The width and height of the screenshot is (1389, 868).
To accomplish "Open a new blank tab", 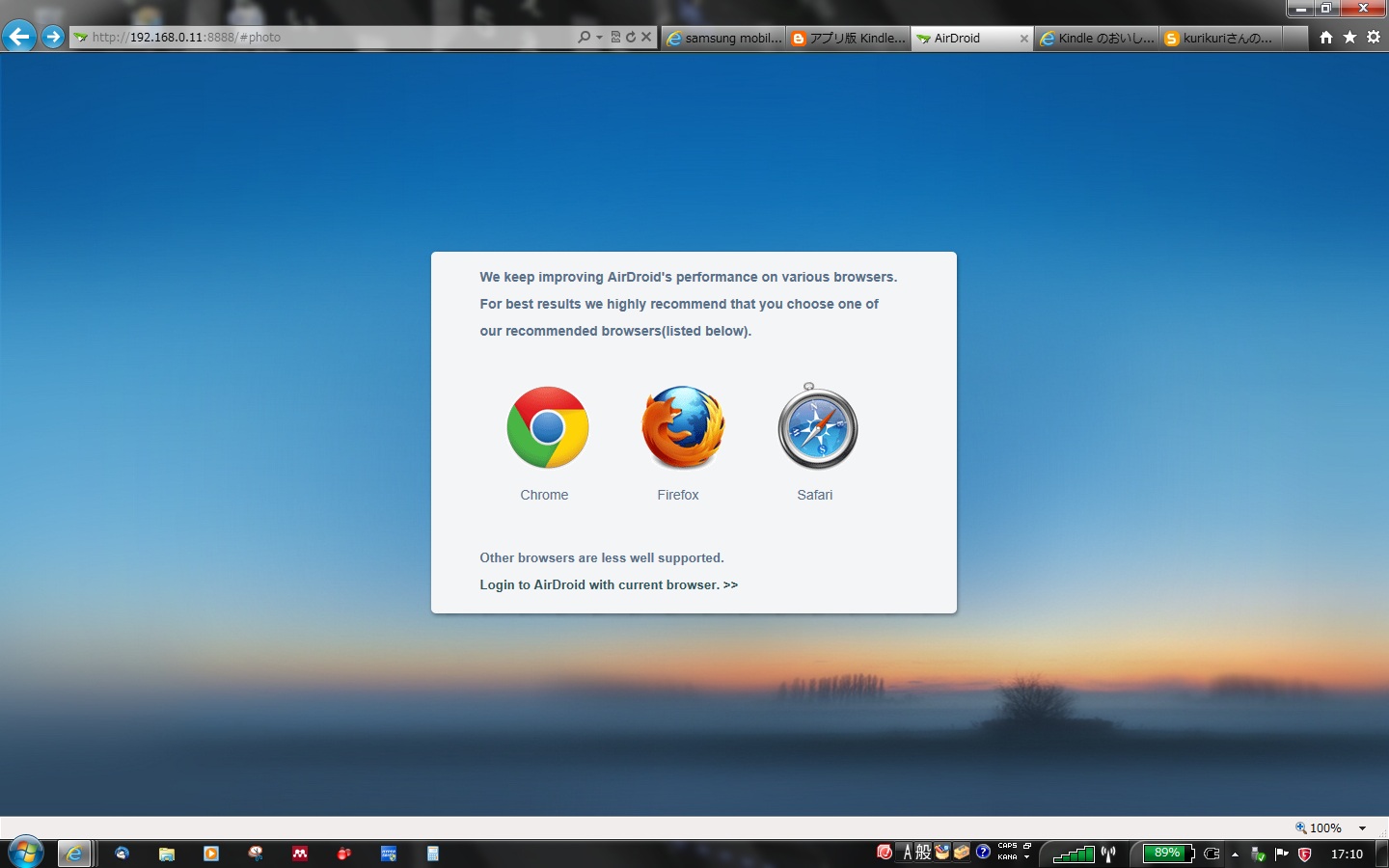I will tap(1295, 38).
